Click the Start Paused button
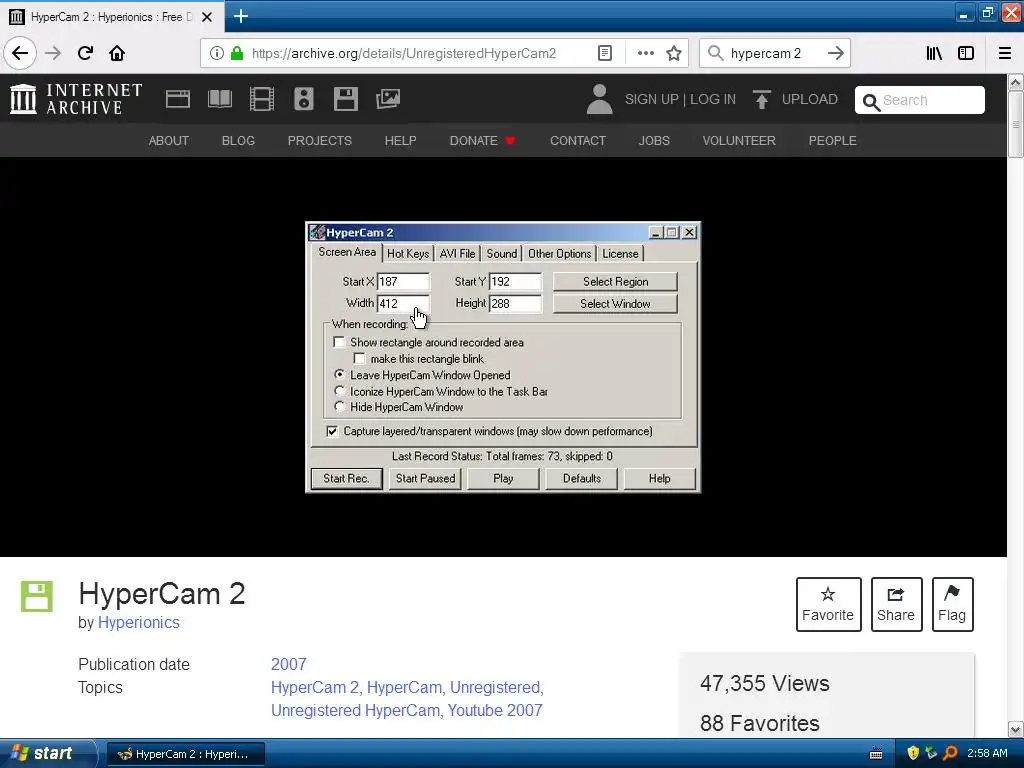This screenshot has height=768, width=1024. pyautogui.click(x=425, y=478)
